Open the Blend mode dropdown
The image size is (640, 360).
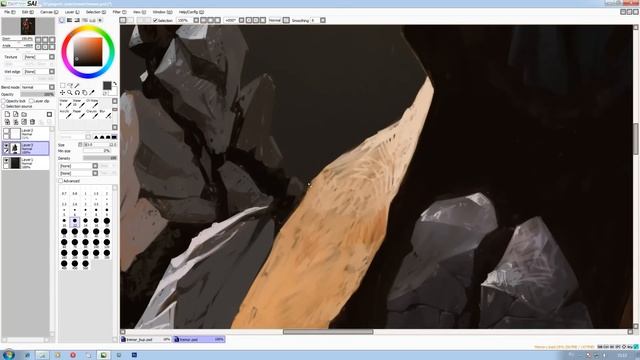pos(38,87)
